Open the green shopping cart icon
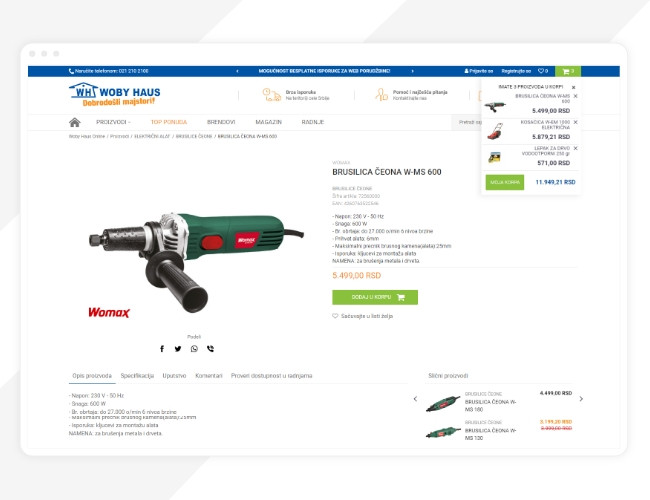This screenshot has width=650, height=500. tap(568, 71)
